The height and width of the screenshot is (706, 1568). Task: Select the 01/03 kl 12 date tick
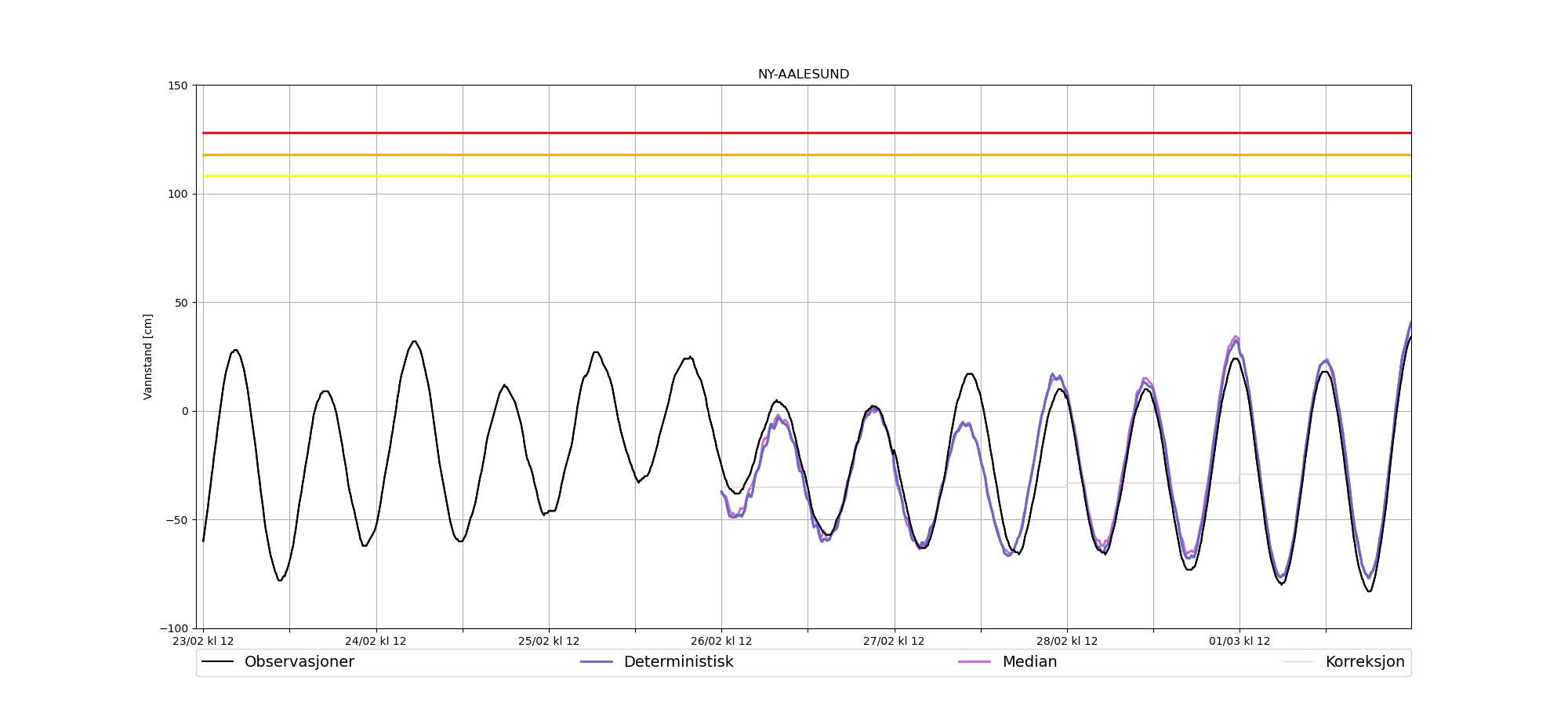click(x=1240, y=641)
